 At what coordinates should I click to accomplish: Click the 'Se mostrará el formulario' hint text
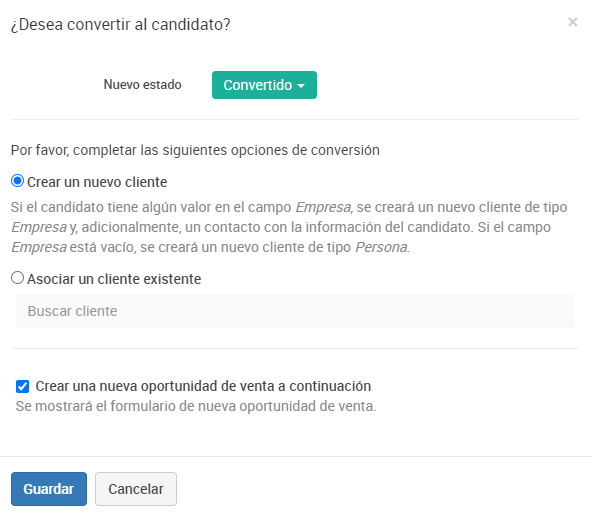coord(196,406)
